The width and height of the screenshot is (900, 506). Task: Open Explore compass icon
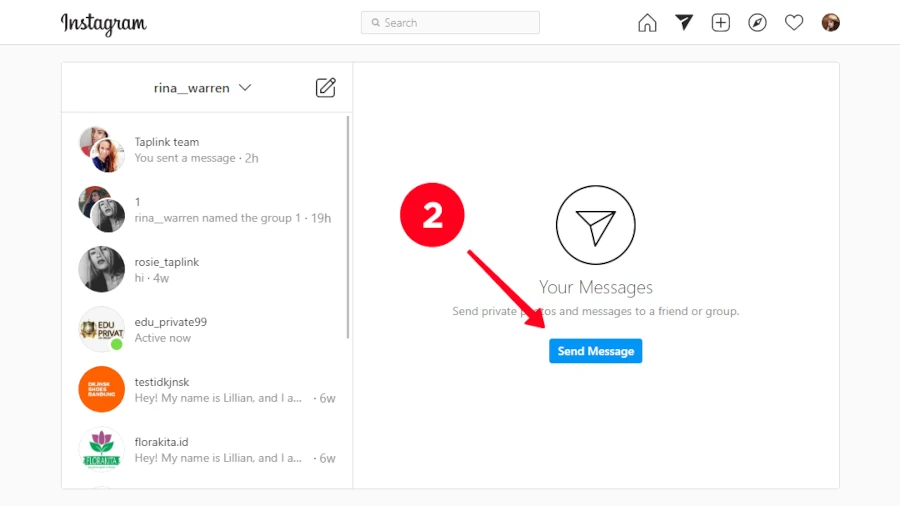(x=757, y=22)
